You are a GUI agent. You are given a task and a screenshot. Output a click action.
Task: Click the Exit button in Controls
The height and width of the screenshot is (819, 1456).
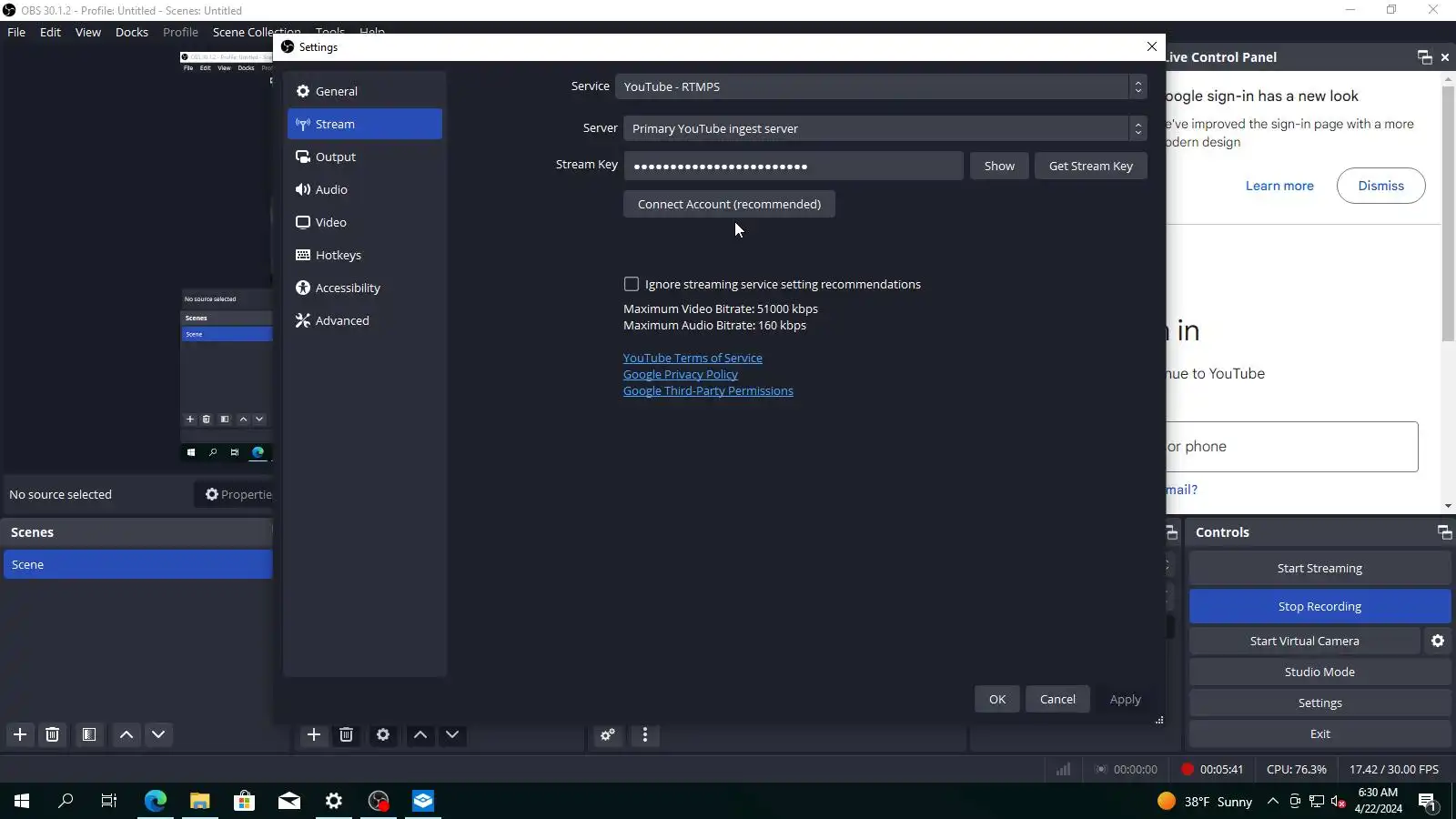click(x=1319, y=733)
